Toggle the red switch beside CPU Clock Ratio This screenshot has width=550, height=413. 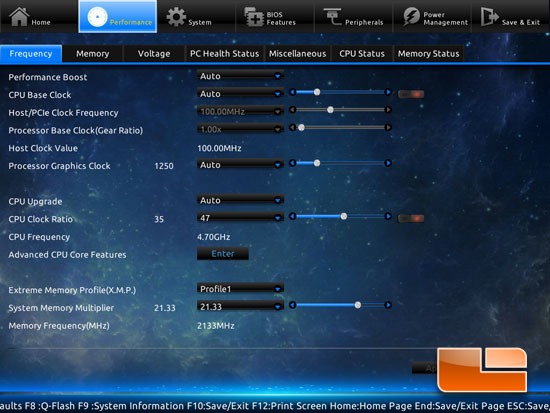pos(411,219)
